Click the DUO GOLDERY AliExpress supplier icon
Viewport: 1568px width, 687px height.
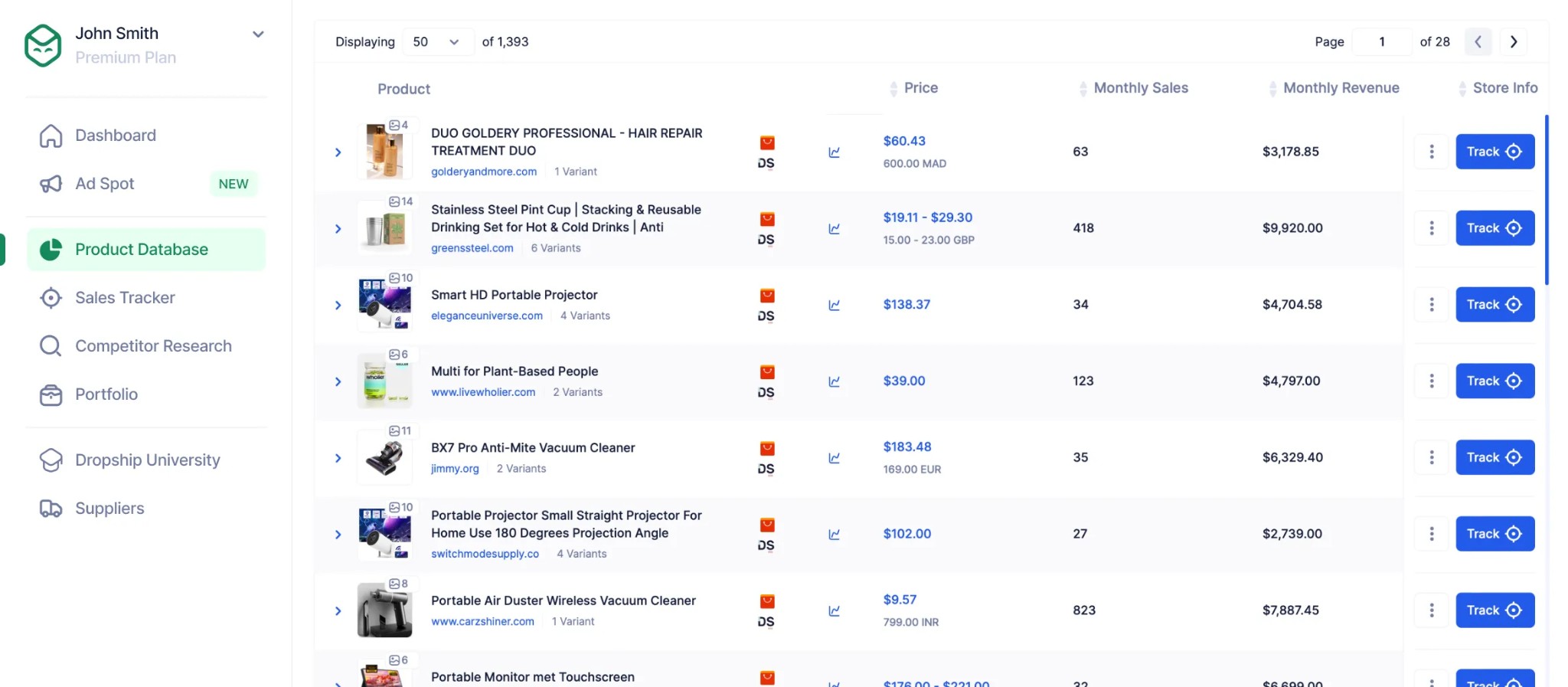766,143
